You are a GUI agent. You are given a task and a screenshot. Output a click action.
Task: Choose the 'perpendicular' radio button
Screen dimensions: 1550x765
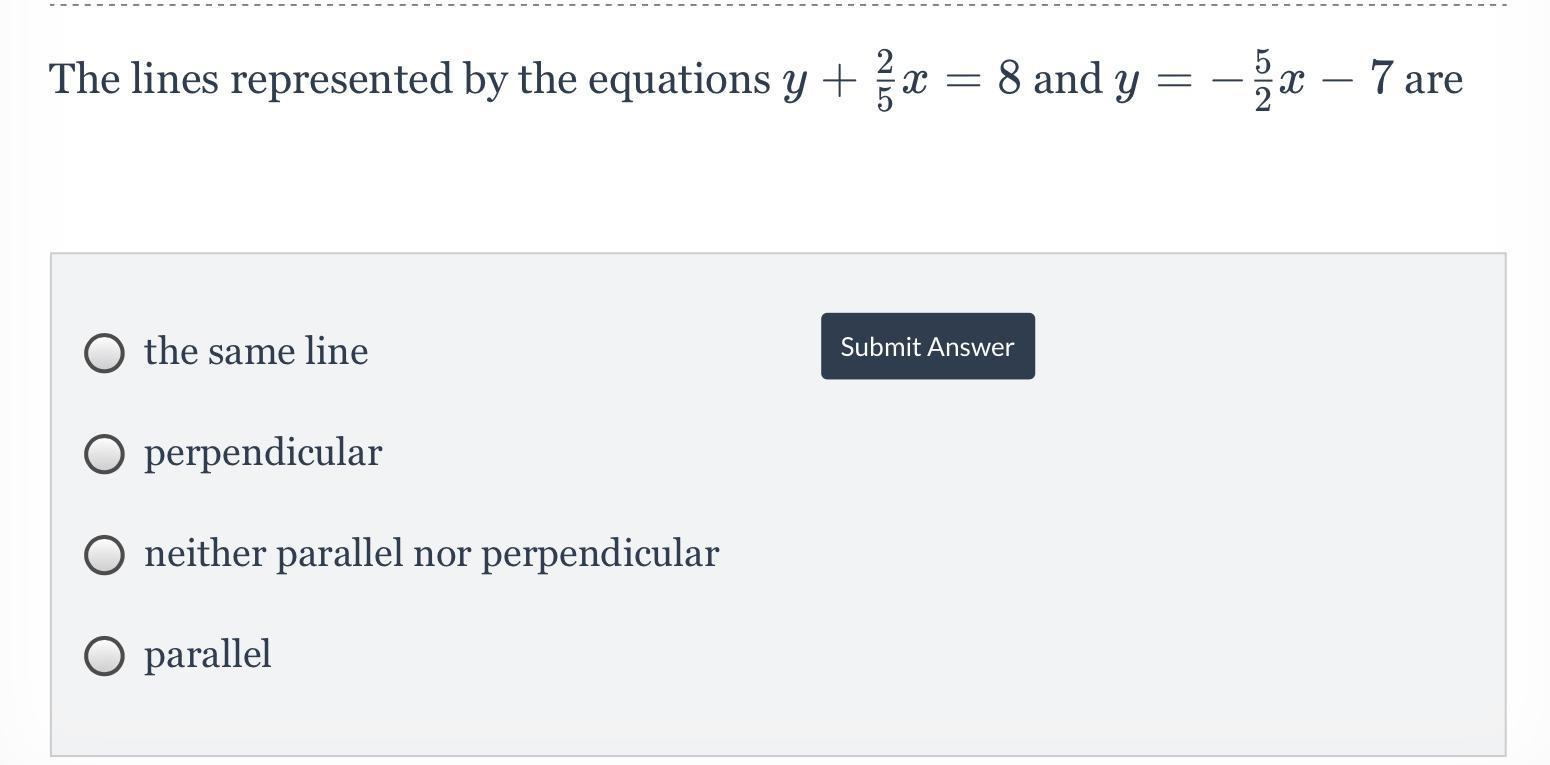[x=104, y=453]
